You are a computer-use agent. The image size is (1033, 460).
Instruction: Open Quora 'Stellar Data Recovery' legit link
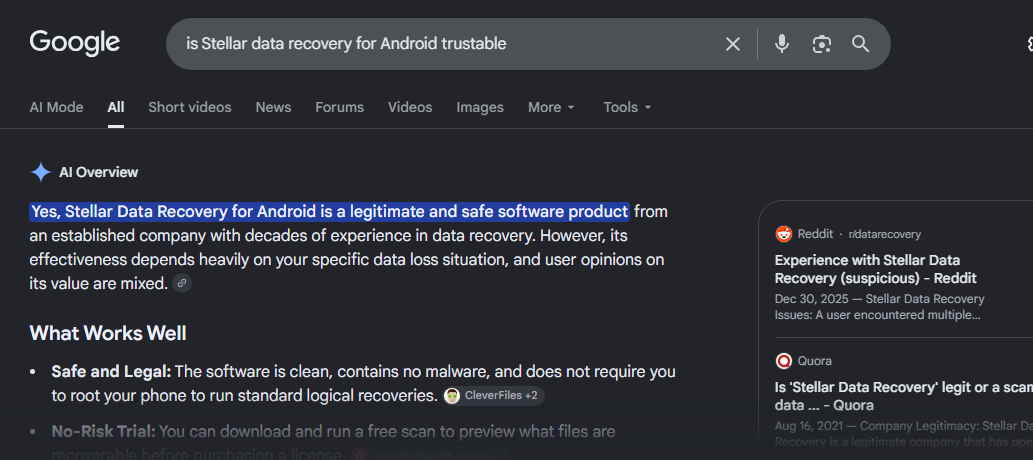(x=904, y=396)
